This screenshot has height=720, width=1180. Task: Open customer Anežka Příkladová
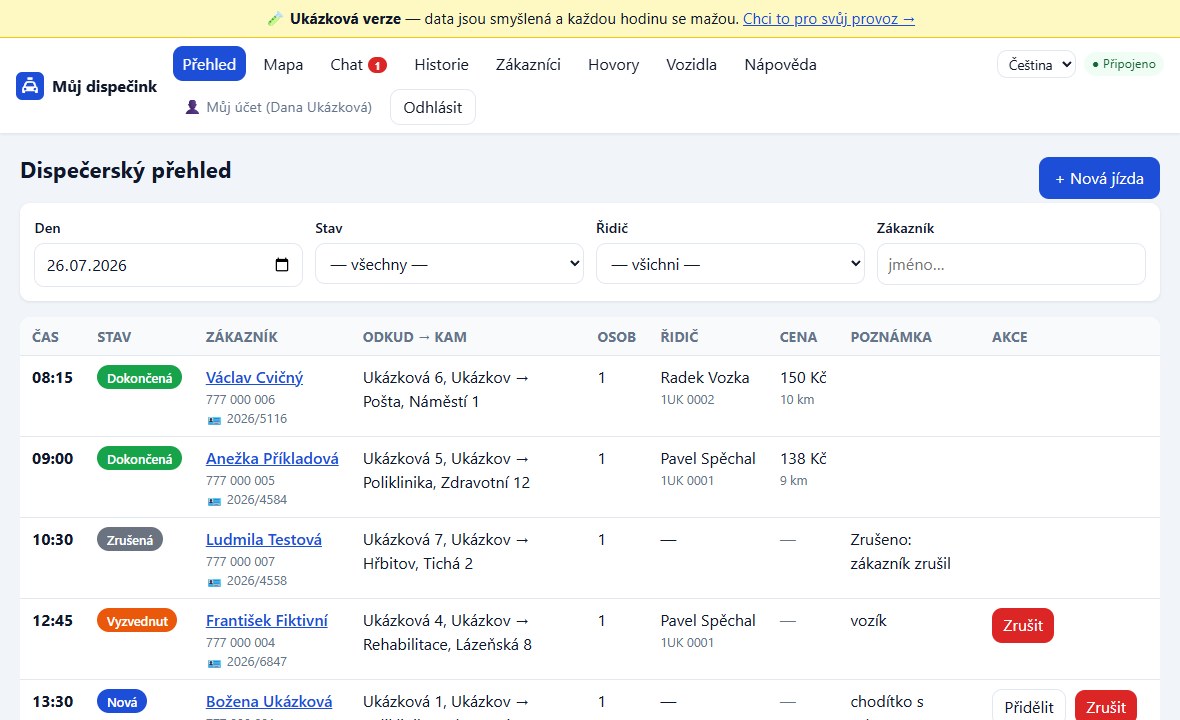click(x=272, y=458)
